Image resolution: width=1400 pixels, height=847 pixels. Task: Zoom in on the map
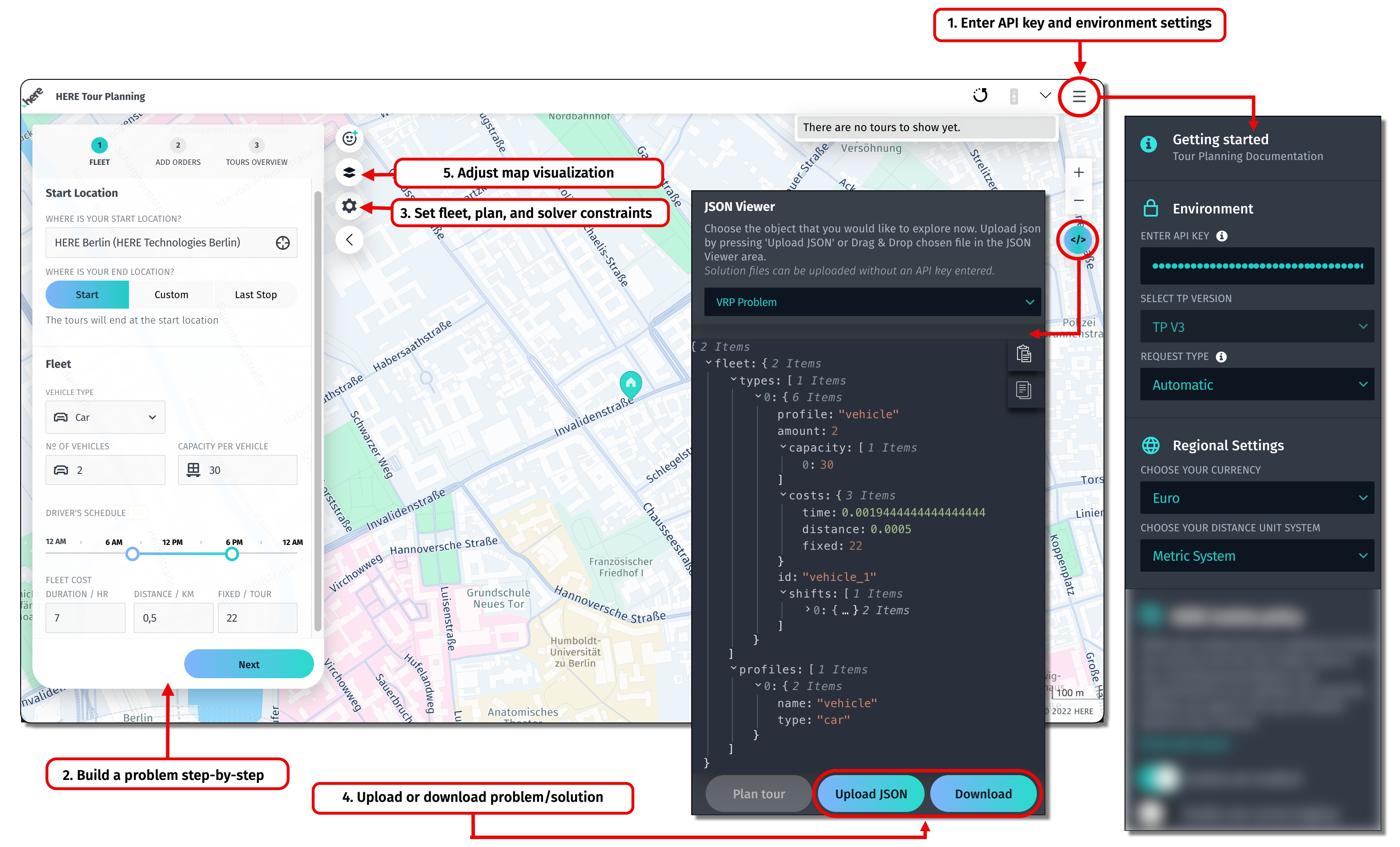(x=1079, y=173)
